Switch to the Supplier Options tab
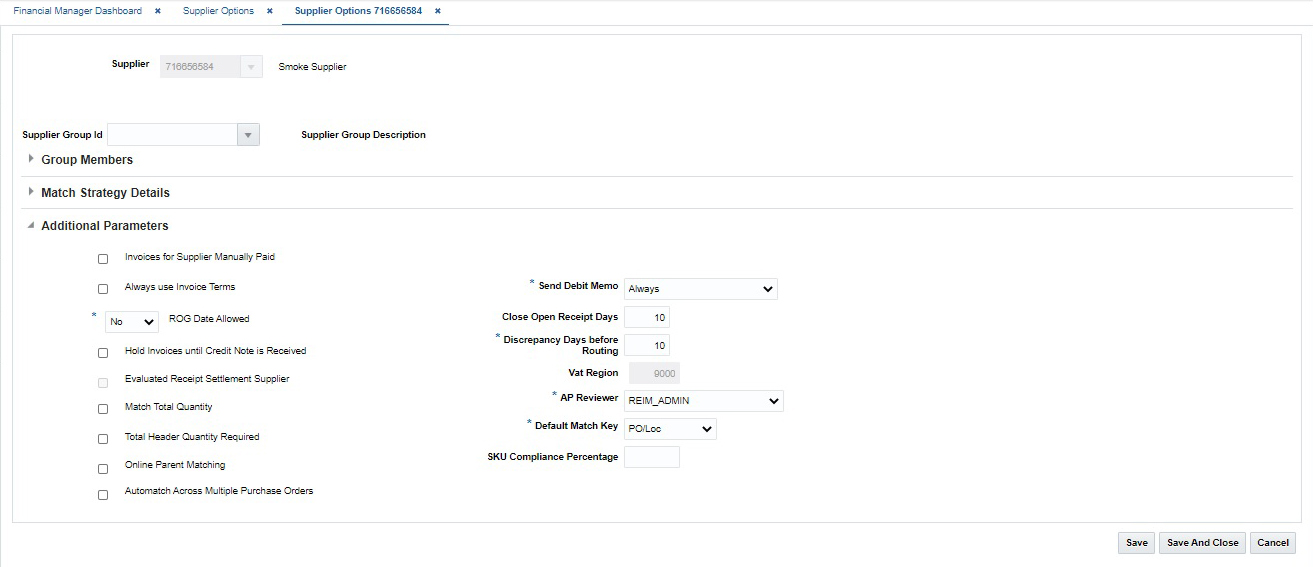 (x=218, y=11)
